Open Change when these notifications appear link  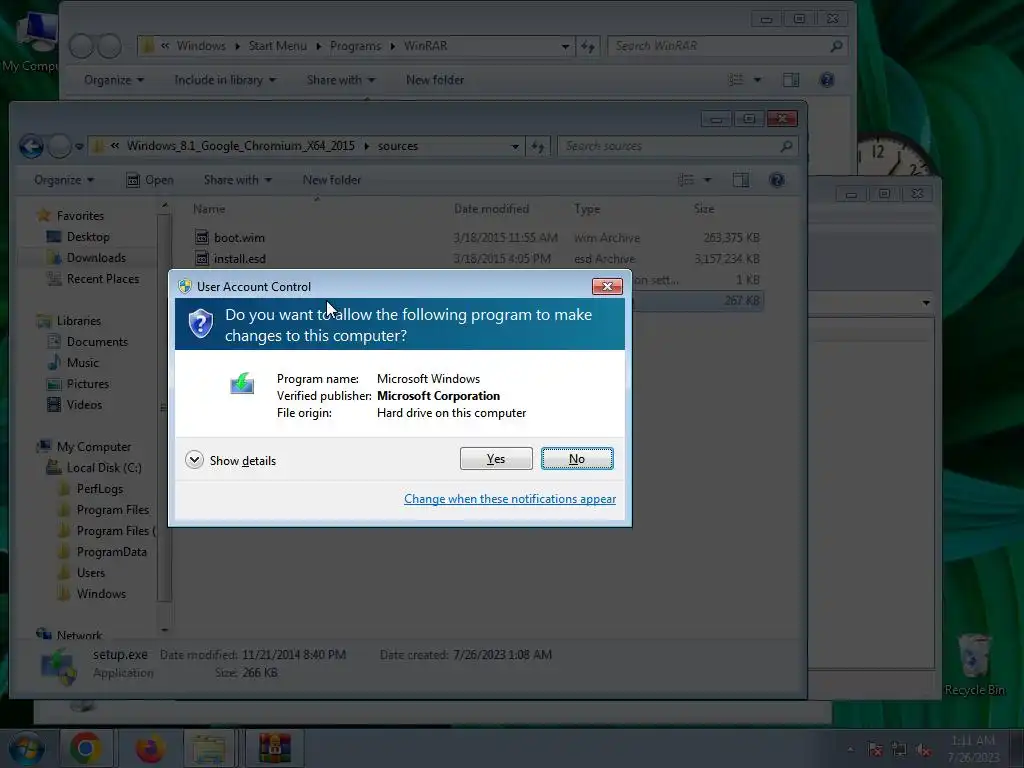[509, 499]
